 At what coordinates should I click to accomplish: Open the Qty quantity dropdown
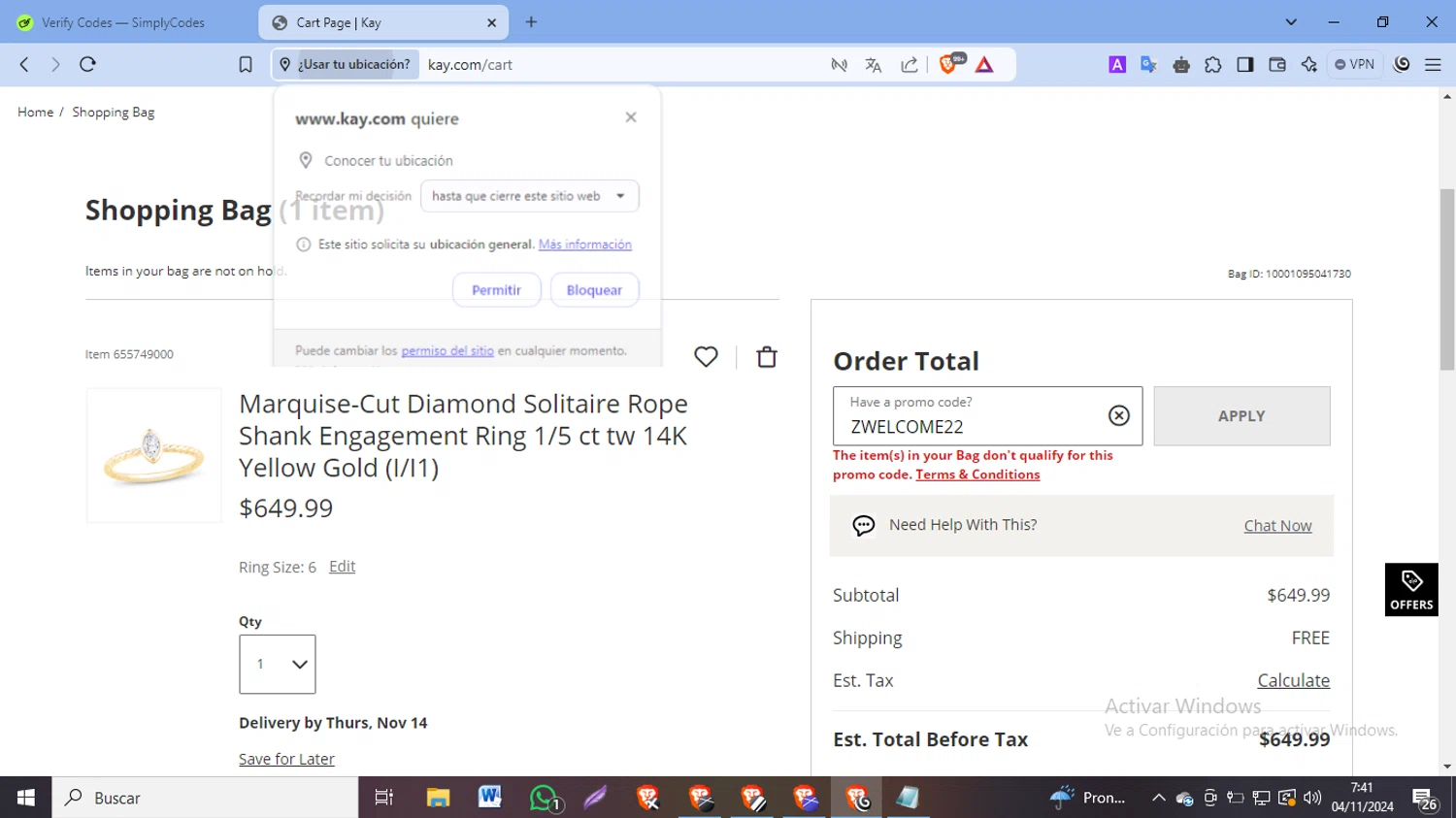click(x=278, y=665)
